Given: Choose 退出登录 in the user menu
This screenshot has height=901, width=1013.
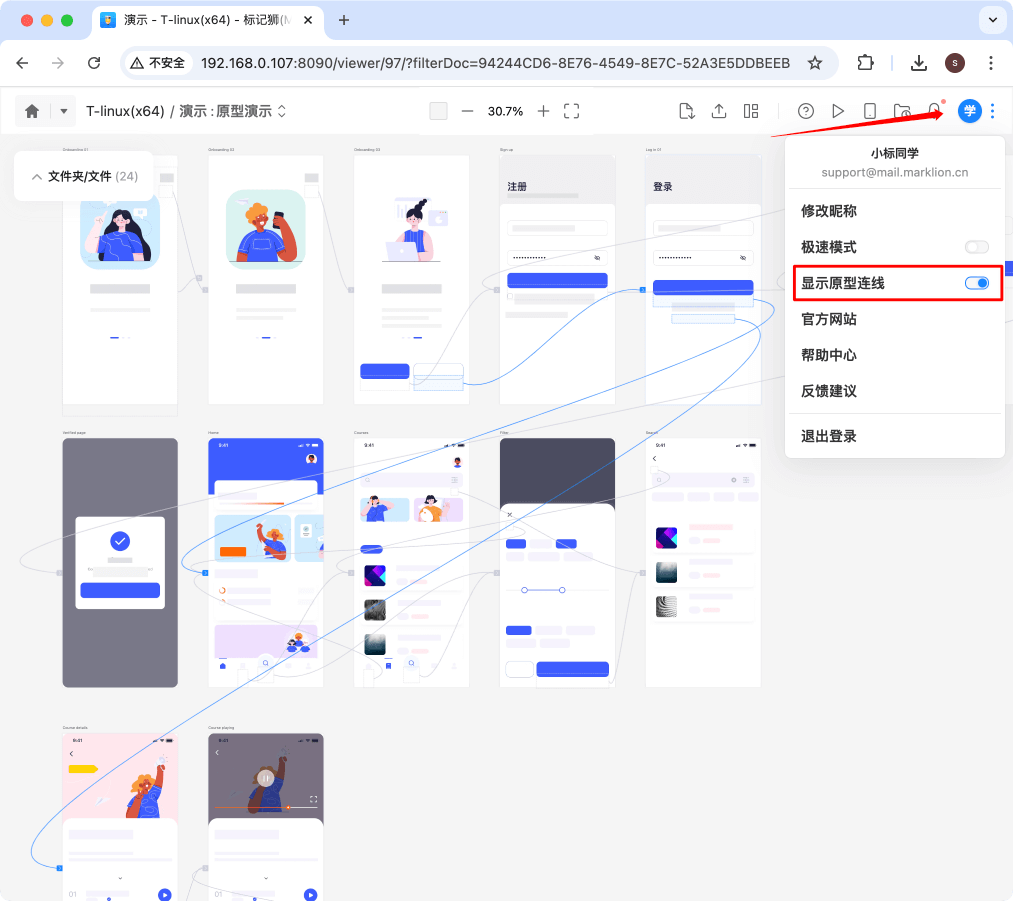Looking at the screenshot, I should point(829,436).
